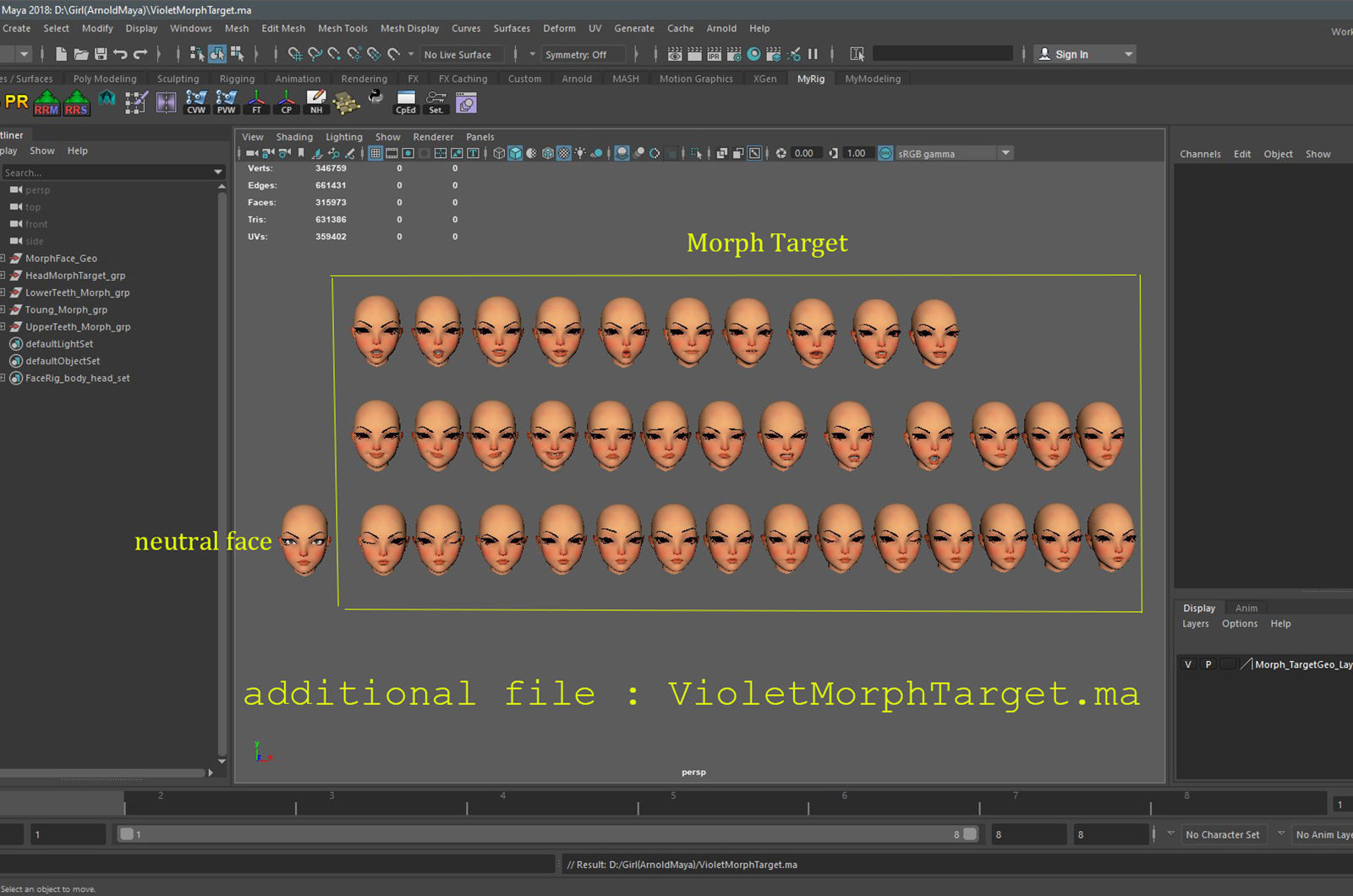Click the lattice points shelf icon
The width and height of the screenshot is (1353, 896).
pos(346,103)
